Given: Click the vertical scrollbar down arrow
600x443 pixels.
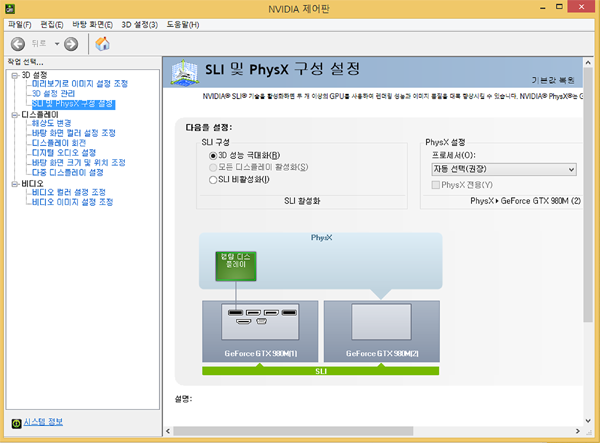Looking at the screenshot, I should click(588, 421).
